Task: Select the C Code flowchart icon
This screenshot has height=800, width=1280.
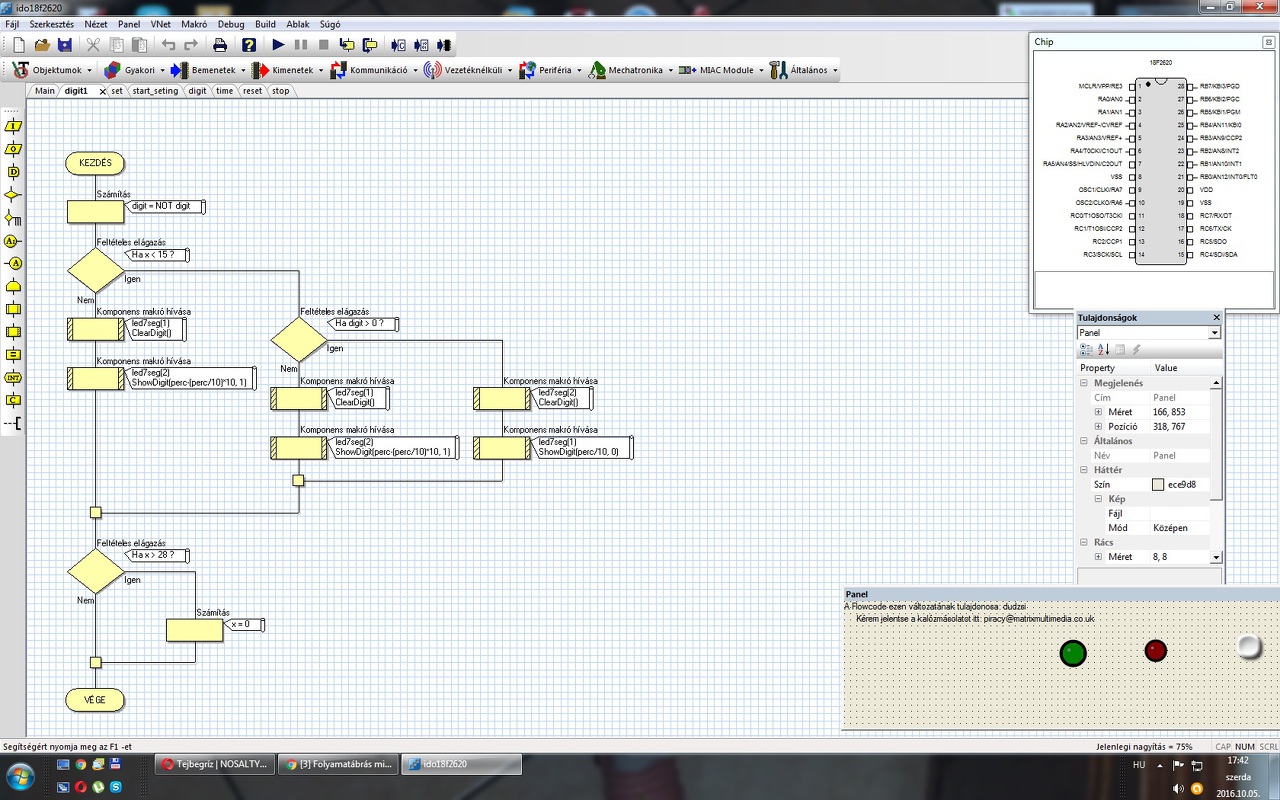Action: (x=13, y=401)
